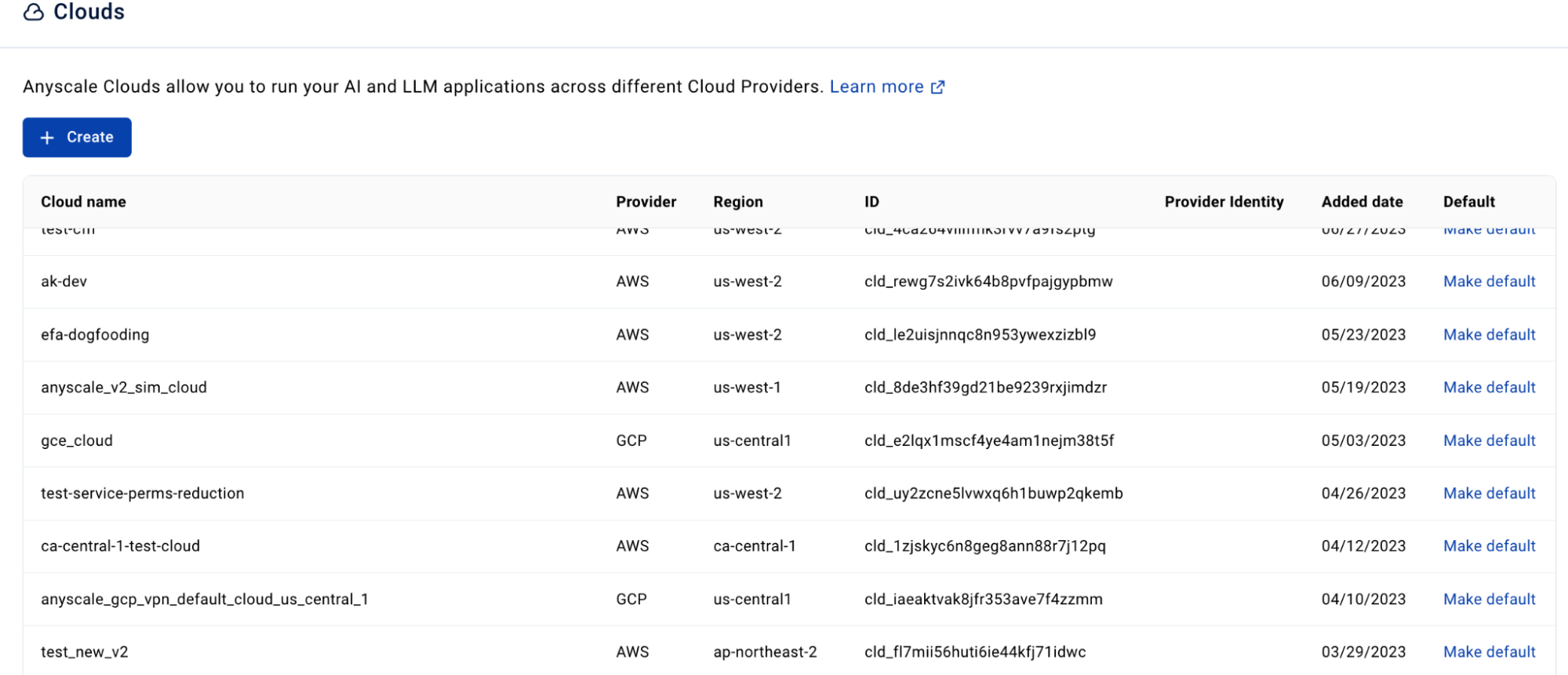Click ID cld_8de3hf39gd21be9239rxjimdzr
Viewport: 1568px width, 675px height.
pyautogui.click(x=985, y=387)
